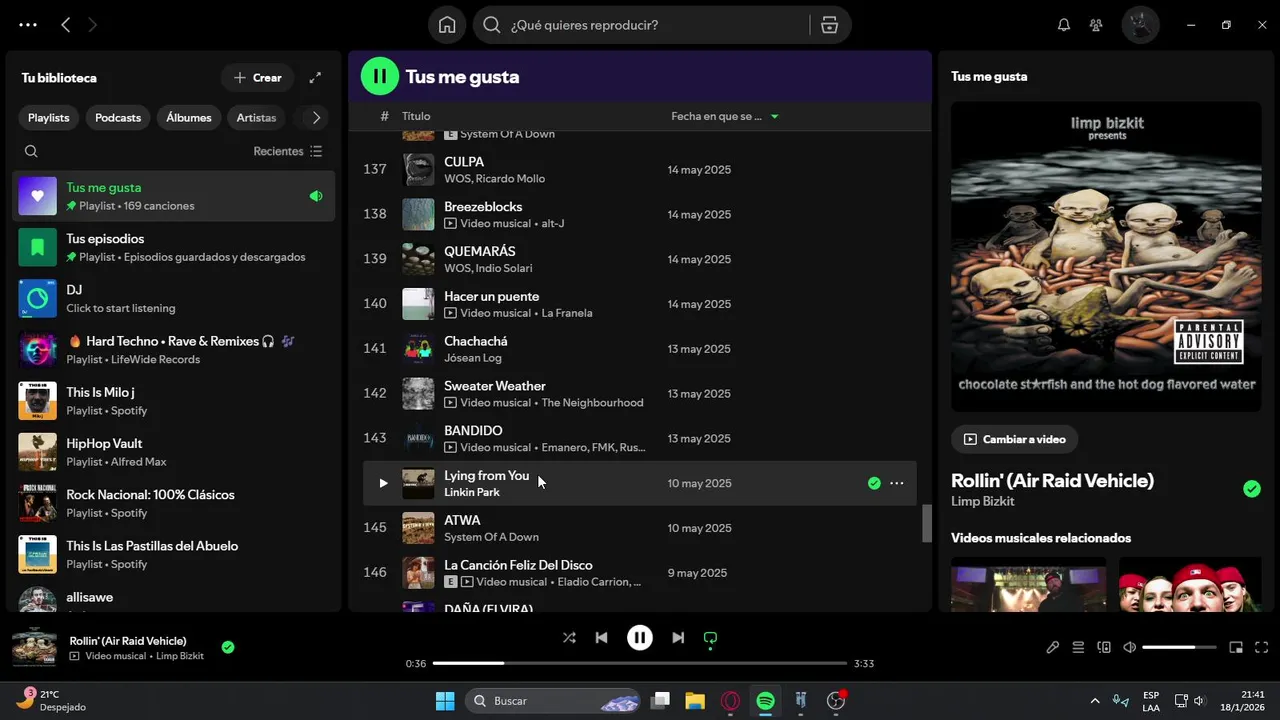1280x720 pixels.
Task: Open the mini player
Action: (x=1236, y=647)
